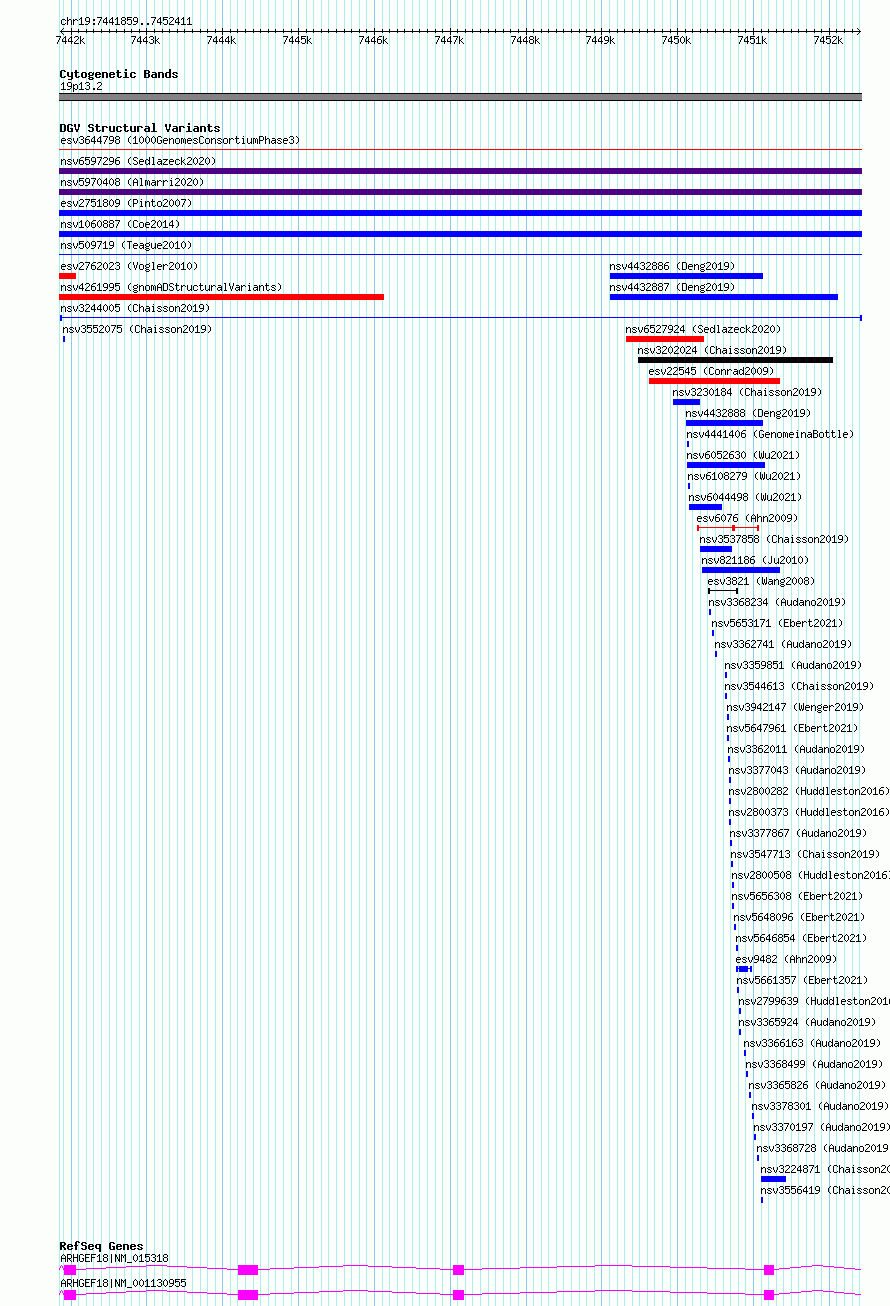Screen dimensions: 890x1306
Task: Click the esv2751809 (Pinto2007) label
Action: [x=126, y=203]
